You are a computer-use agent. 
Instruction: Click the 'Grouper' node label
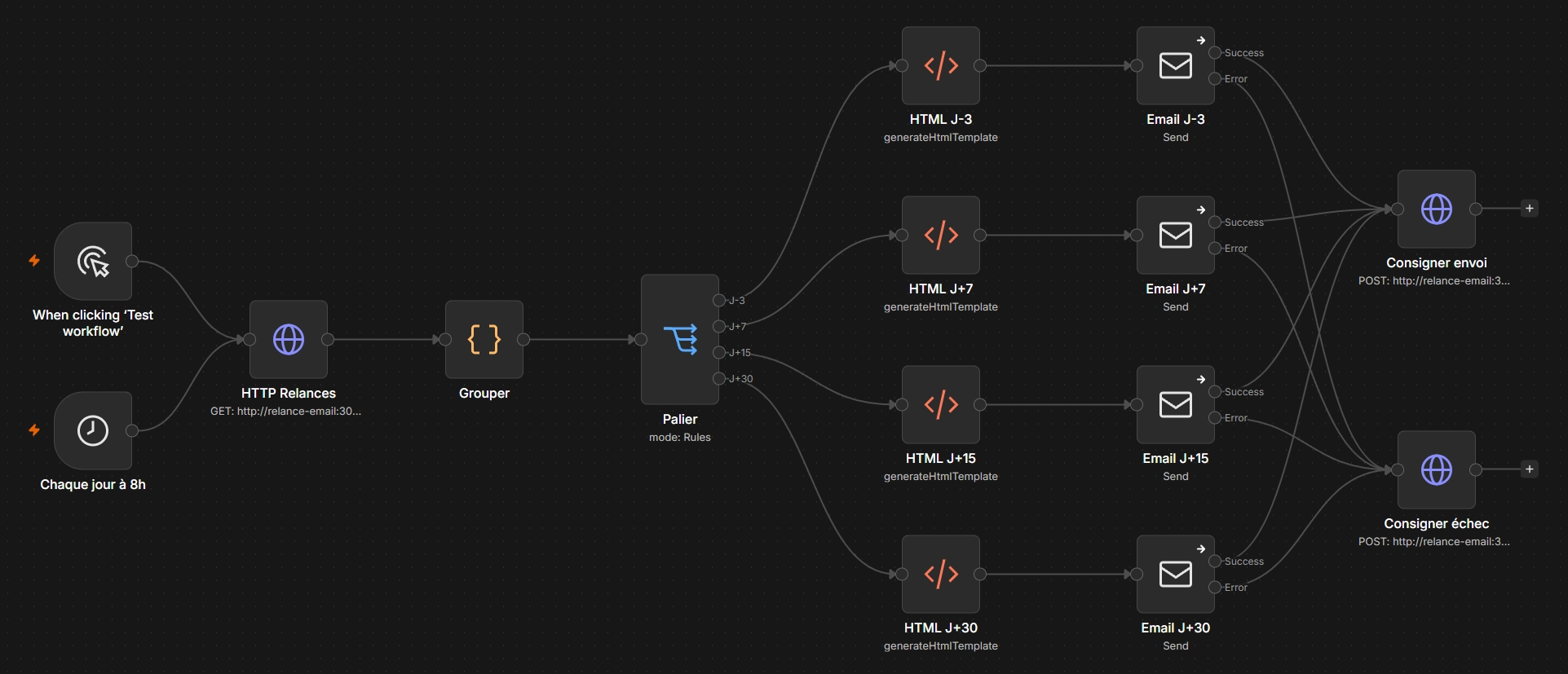click(x=484, y=393)
